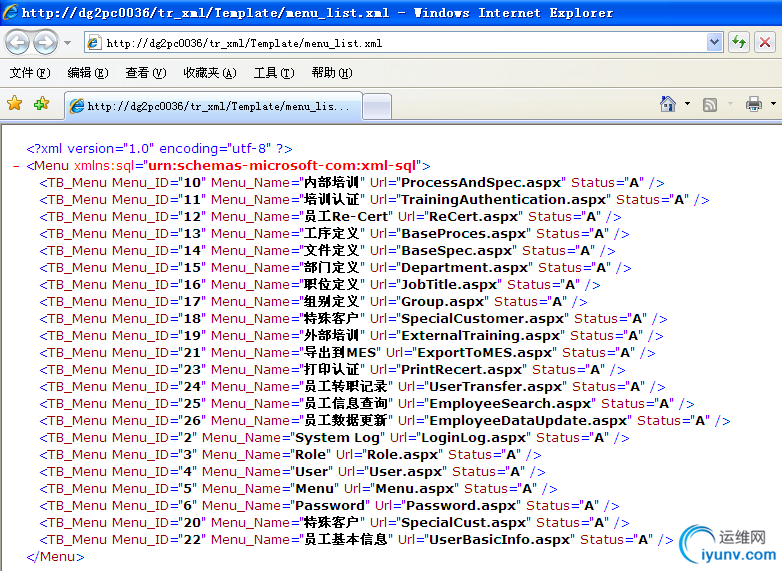Viewport: 782px width, 571px height.
Task: Click BaseProces.aspx Url value
Action: [x=463, y=233]
